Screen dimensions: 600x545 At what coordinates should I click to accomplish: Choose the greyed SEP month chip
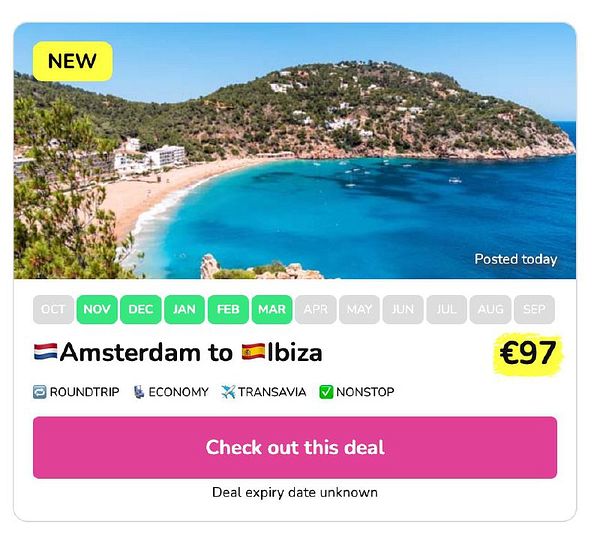point(534,309)
